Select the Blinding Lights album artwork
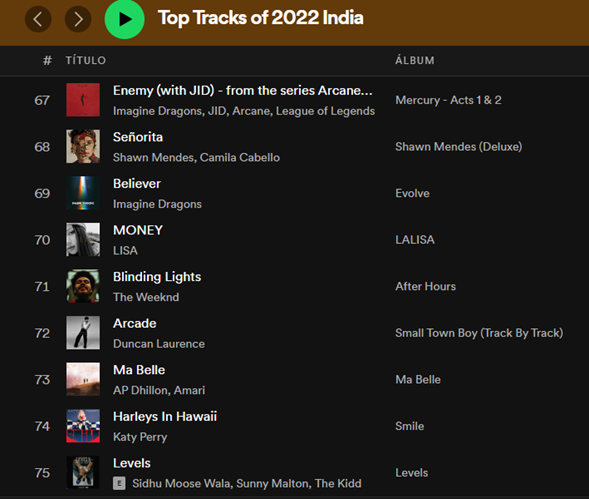The image size is (589, 499). pos(83,286)
